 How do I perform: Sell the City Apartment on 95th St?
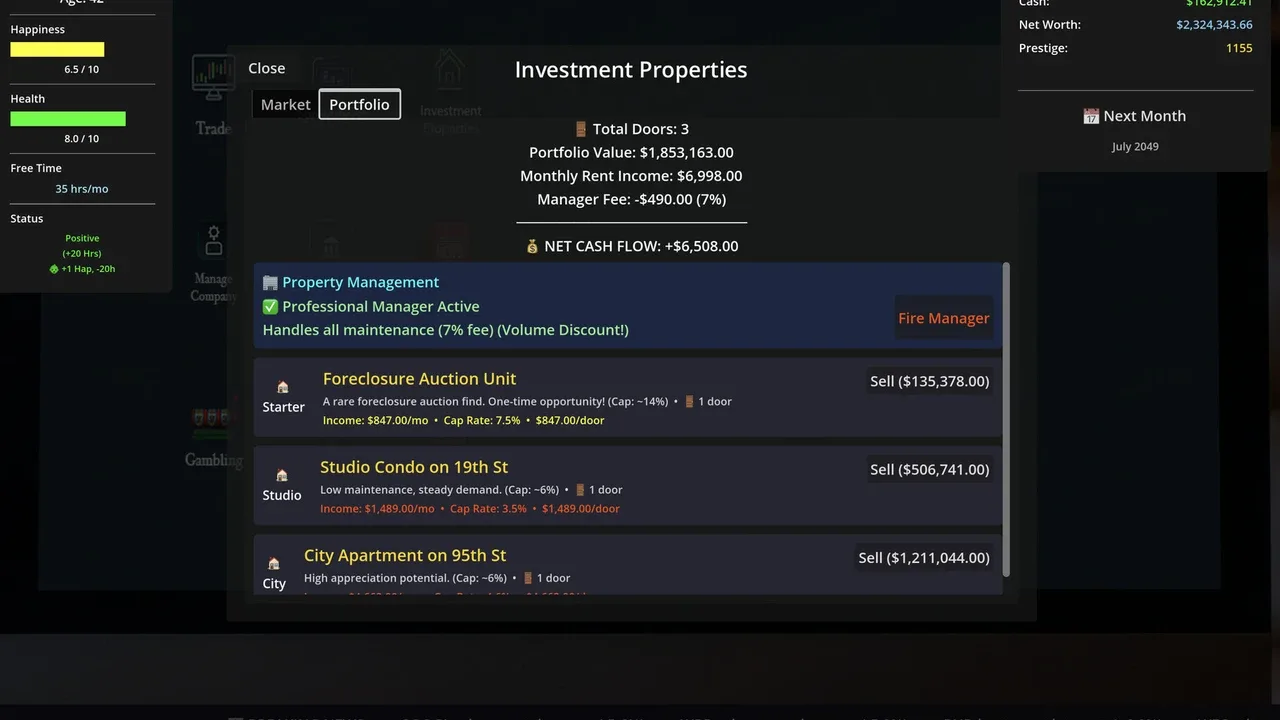pos(924,557)
